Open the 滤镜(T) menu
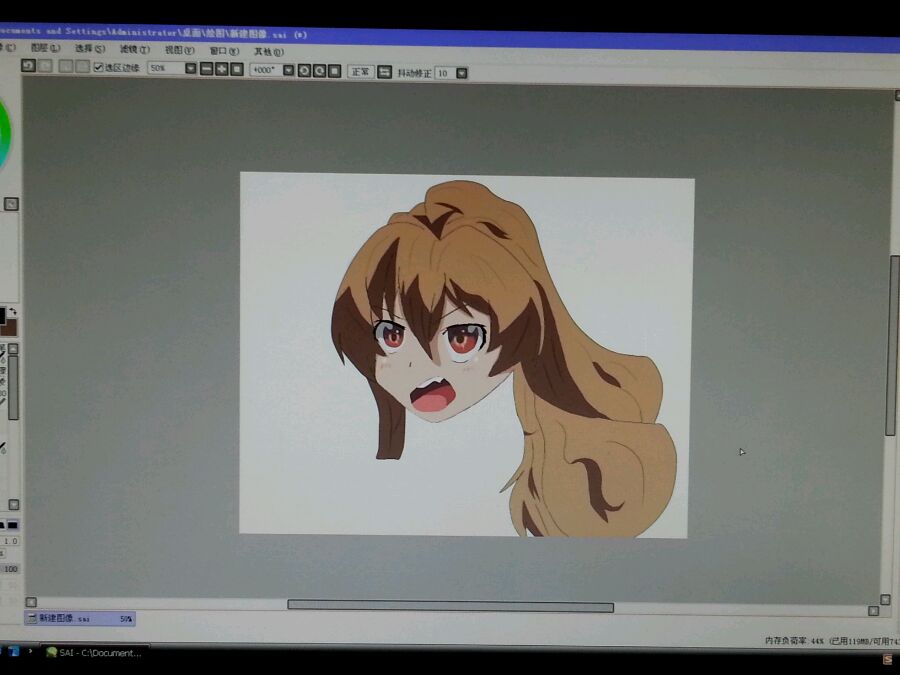Image resolution: width=900 pixels, height=675 pixels. tap(135, 49)
